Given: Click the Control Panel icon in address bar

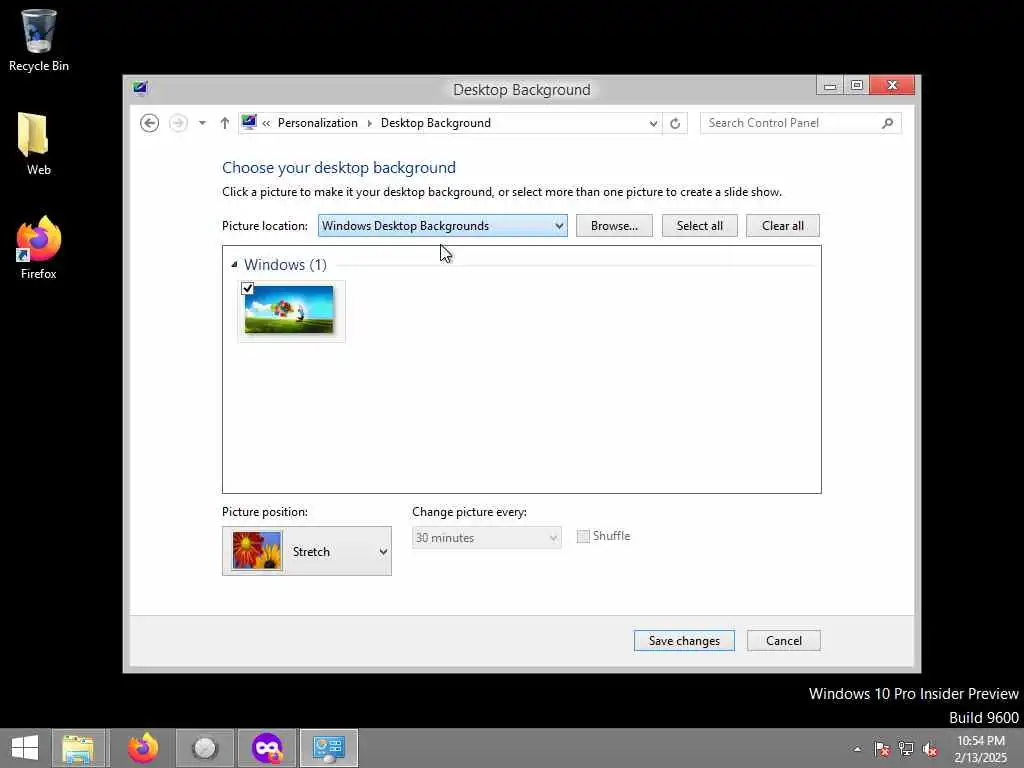Looking at the screenshot, I should [249, 122].
